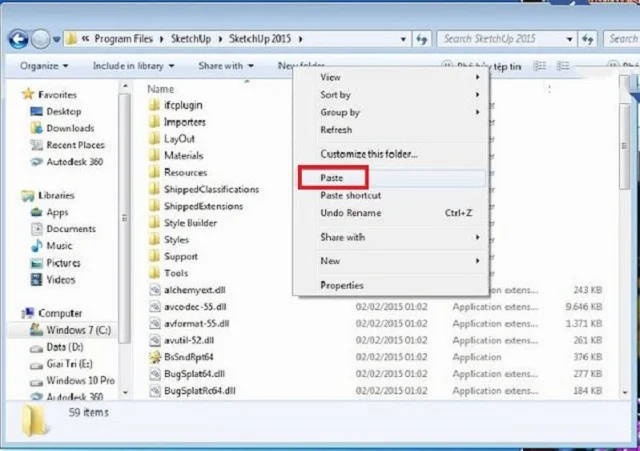This screenshot has height=451, width=640.
Task: Open Recent Places in Favorites
Action: [75, 145]
